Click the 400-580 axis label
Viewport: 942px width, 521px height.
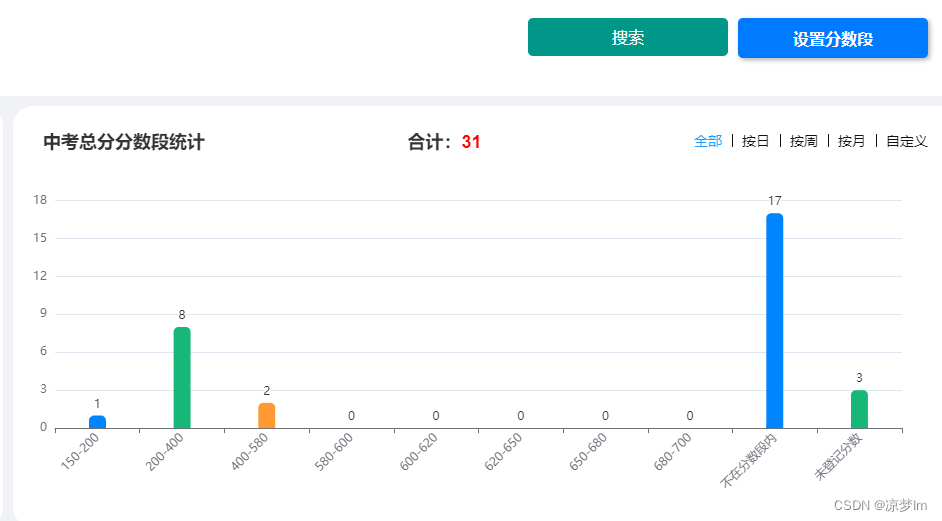tap(249, 452)
